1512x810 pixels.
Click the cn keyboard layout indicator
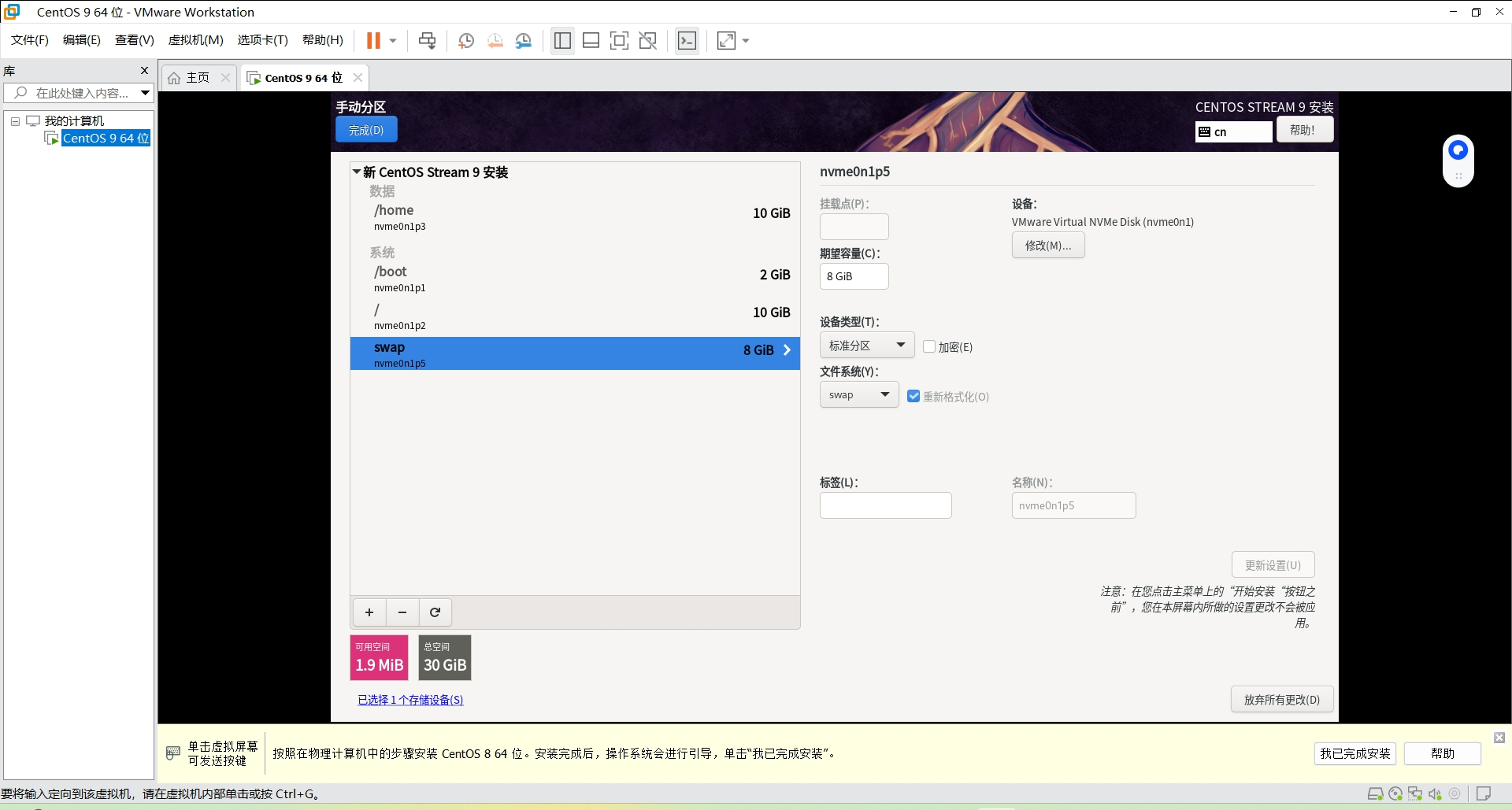tap(1233, 131)
